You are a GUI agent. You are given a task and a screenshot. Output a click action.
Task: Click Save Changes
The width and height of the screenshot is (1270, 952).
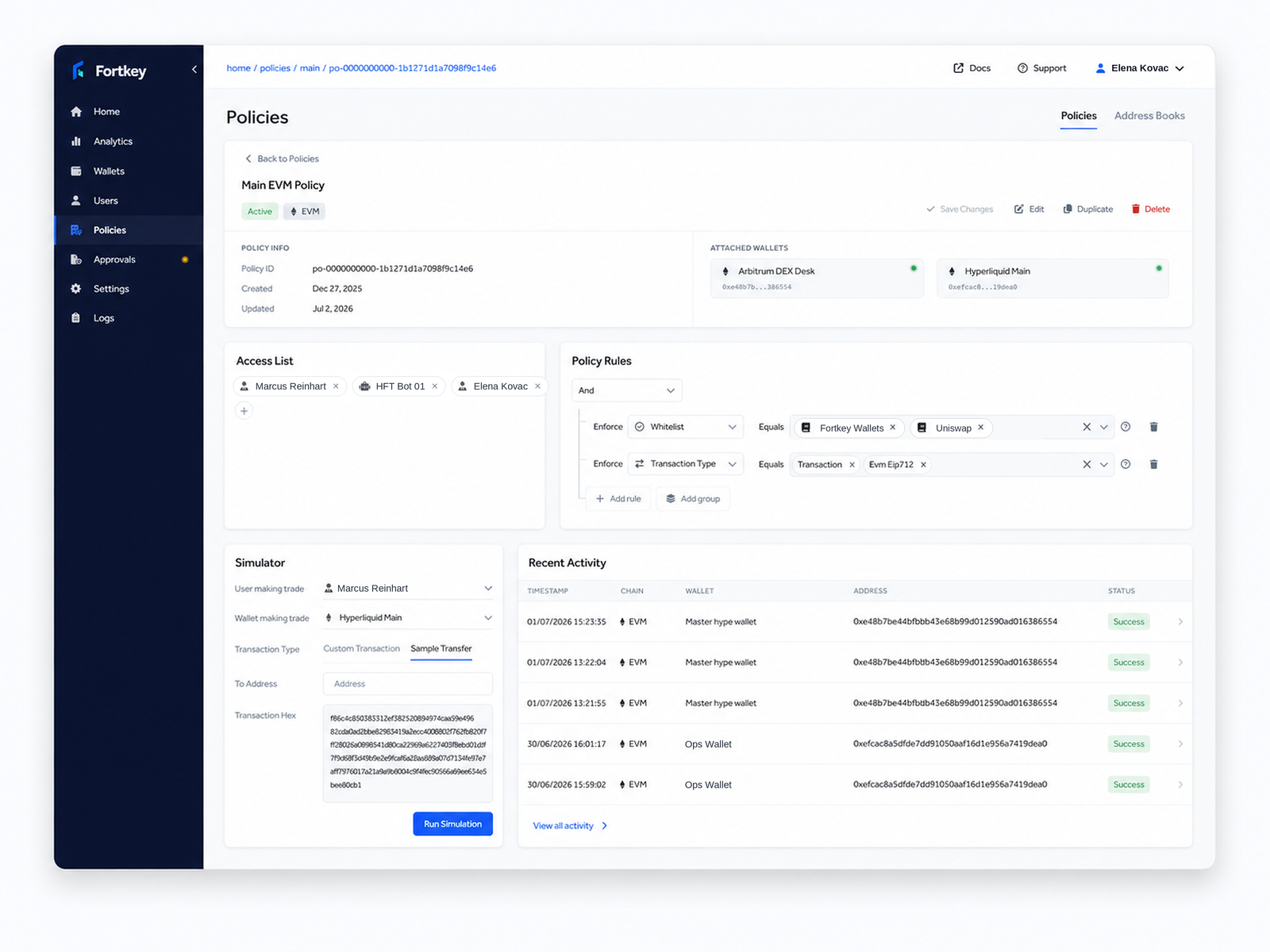(960, 209)
